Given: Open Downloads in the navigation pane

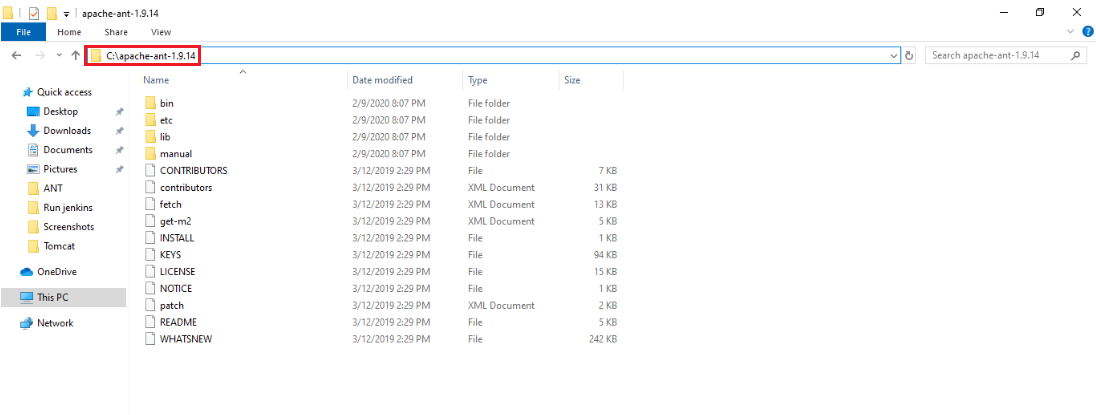Looking at the screenshot, I should pyautogui.click(x=67, y=131).
